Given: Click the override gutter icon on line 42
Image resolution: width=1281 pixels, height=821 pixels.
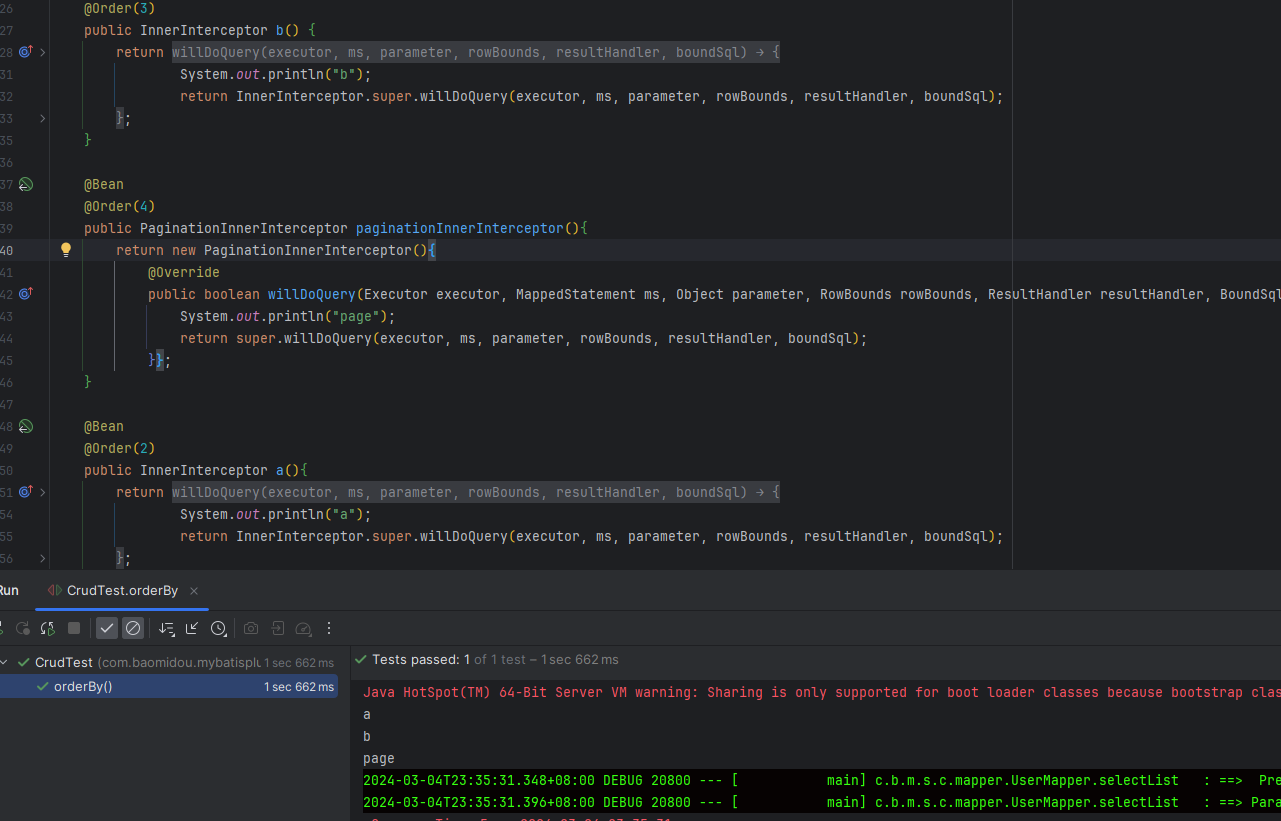Looking at the screenshot, I should click(26, 294).
